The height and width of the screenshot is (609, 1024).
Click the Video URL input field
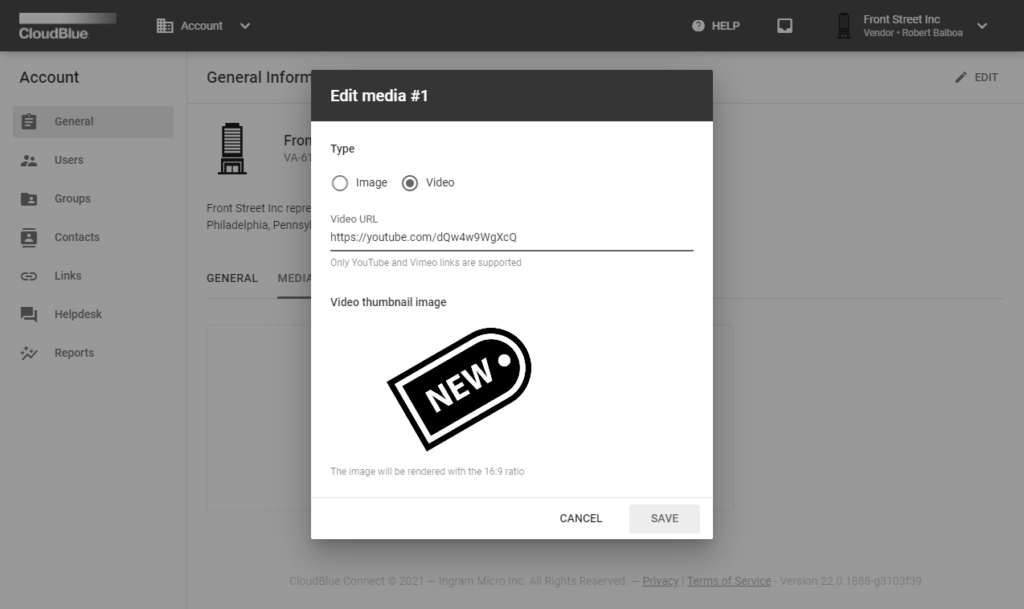click(x=511, y=238)
